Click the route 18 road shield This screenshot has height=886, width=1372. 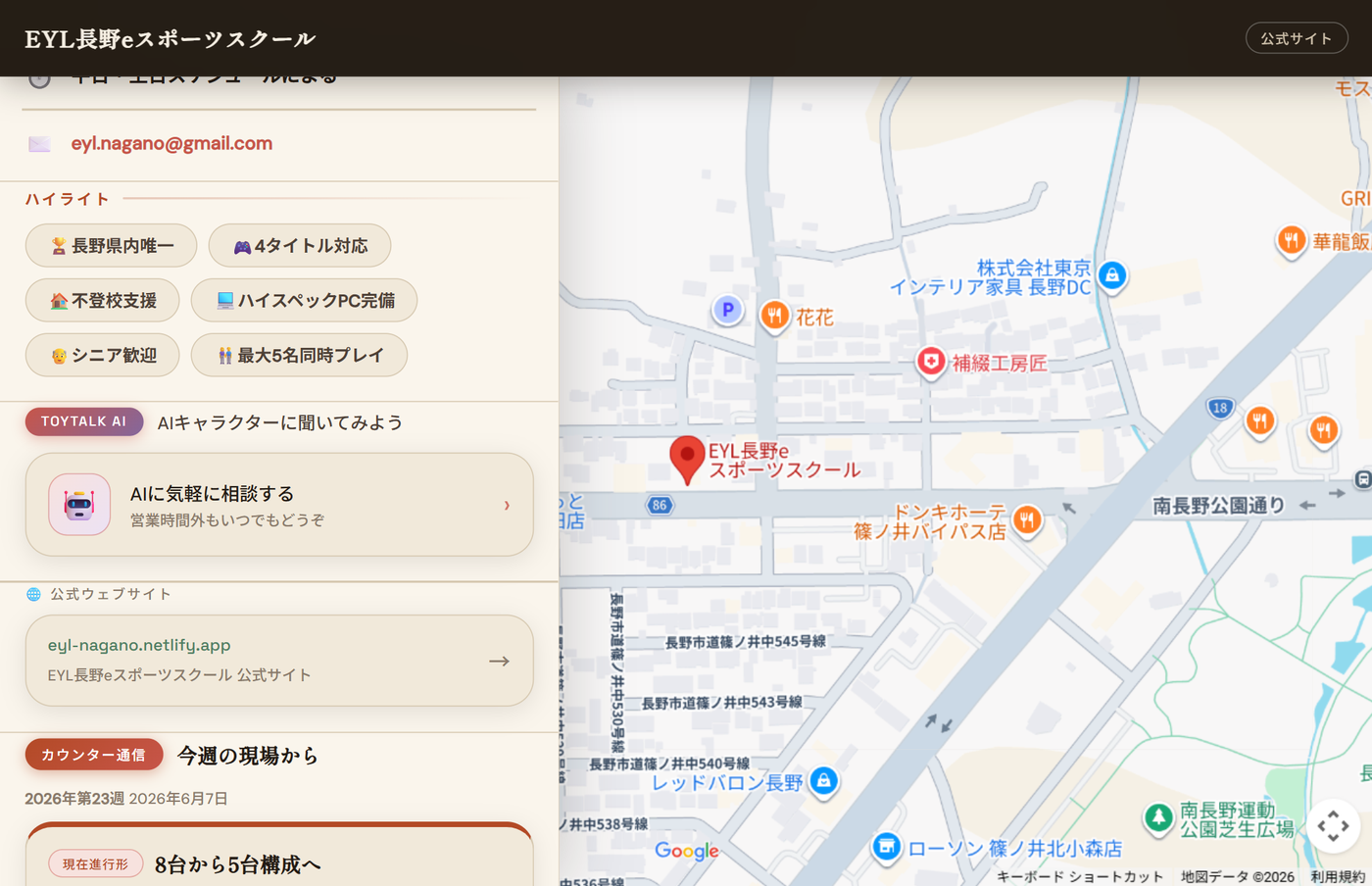(1219, 408)
